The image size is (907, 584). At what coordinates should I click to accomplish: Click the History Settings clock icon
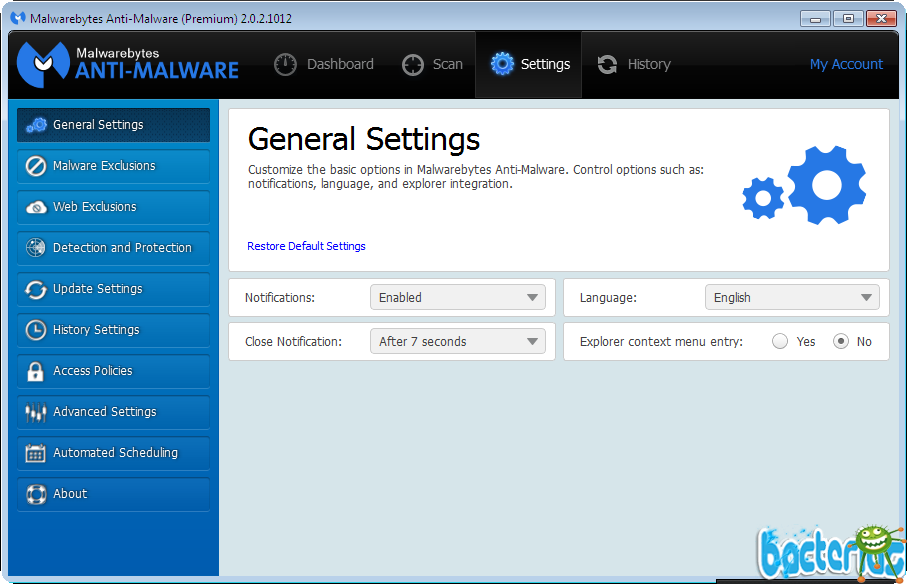click(x=36, y=330)
